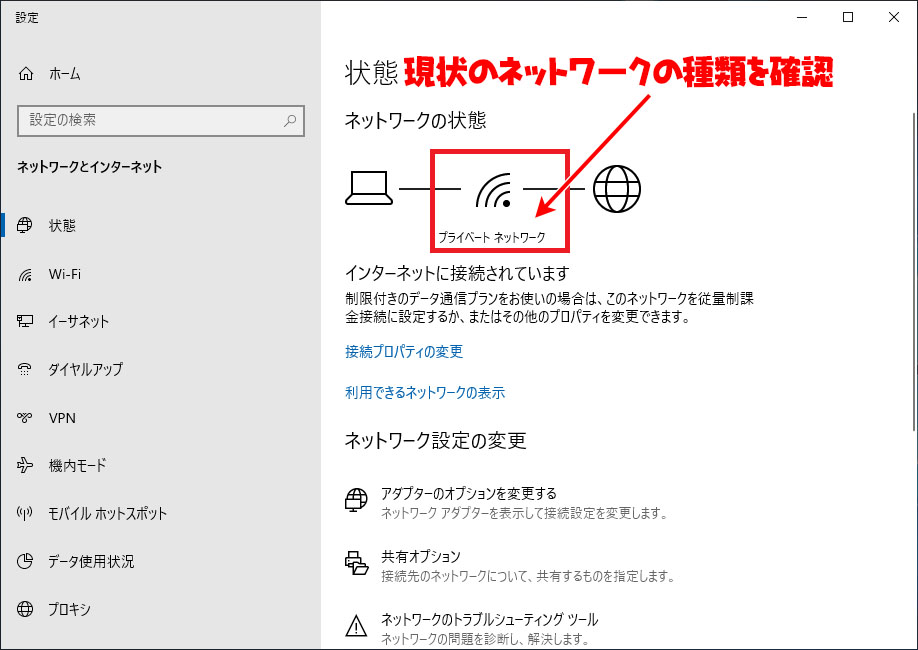Open 共有オプション setting

pyautogui.click(x=510, y=566)
